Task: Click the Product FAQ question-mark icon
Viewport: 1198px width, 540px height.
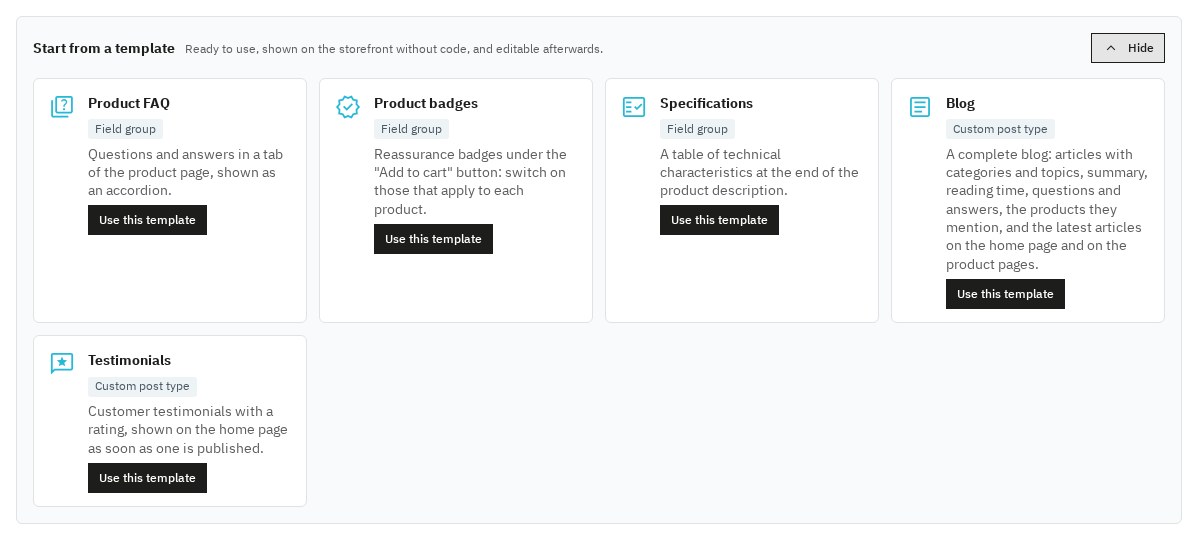Action: click(62, 107)
